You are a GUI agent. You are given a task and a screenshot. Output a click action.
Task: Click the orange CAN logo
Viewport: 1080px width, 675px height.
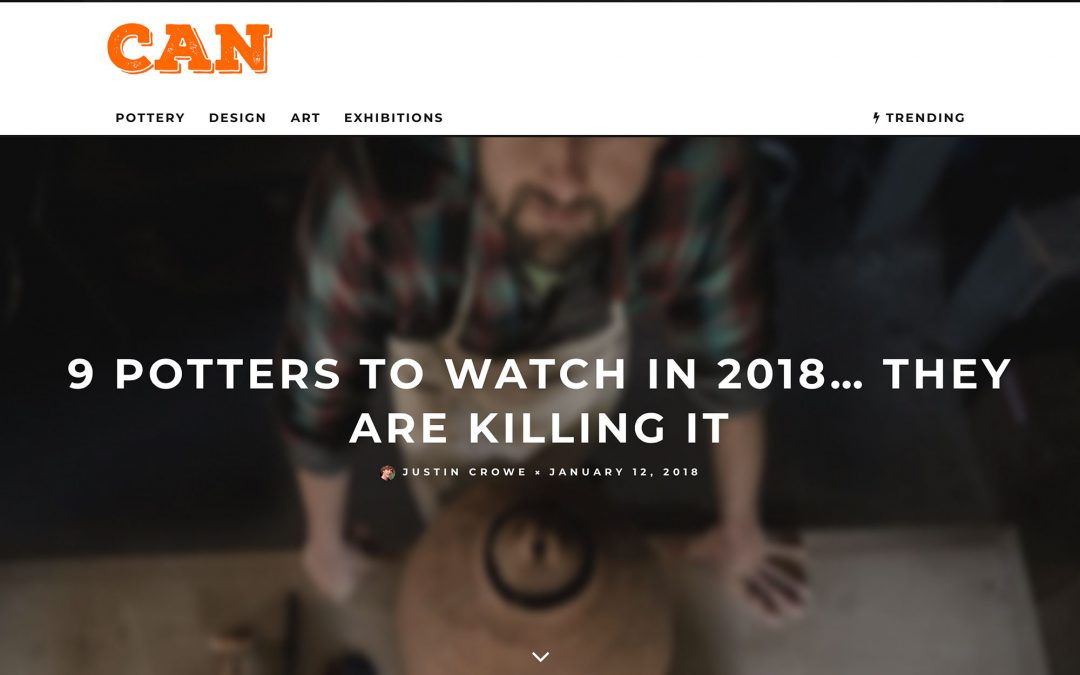pos(189,48)
